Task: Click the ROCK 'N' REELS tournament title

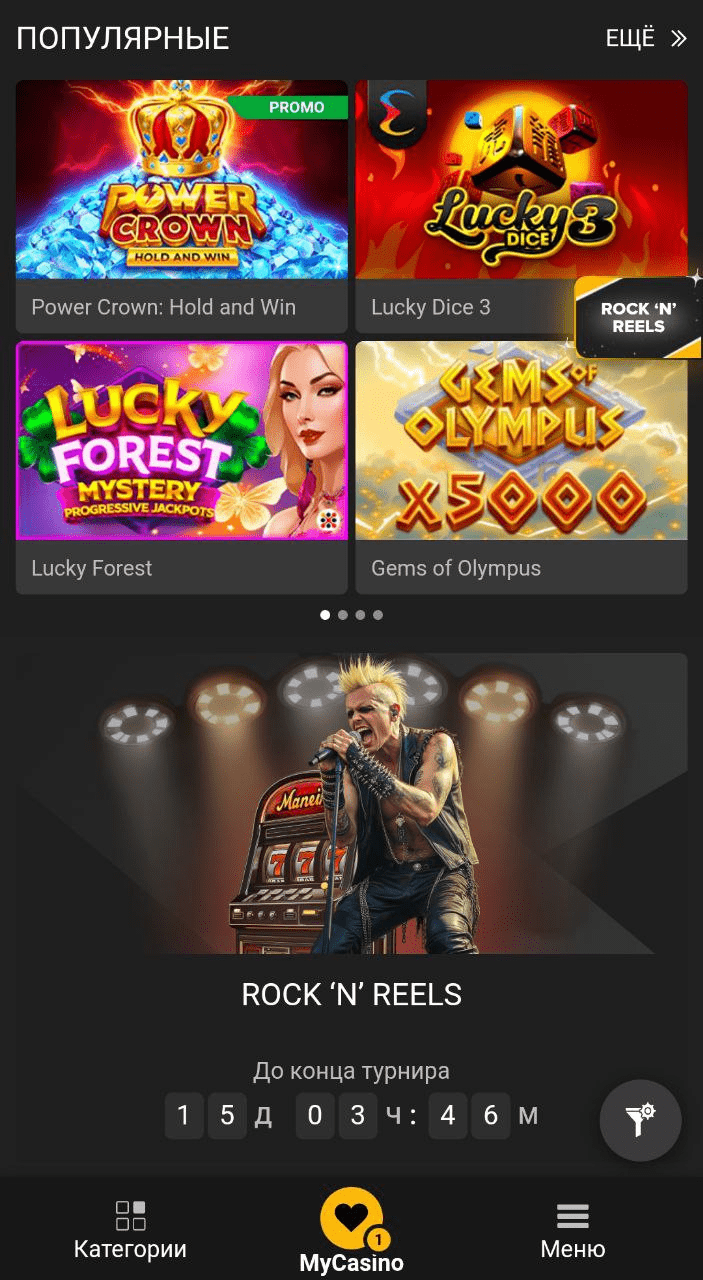Action: click(x=352, y=995)
